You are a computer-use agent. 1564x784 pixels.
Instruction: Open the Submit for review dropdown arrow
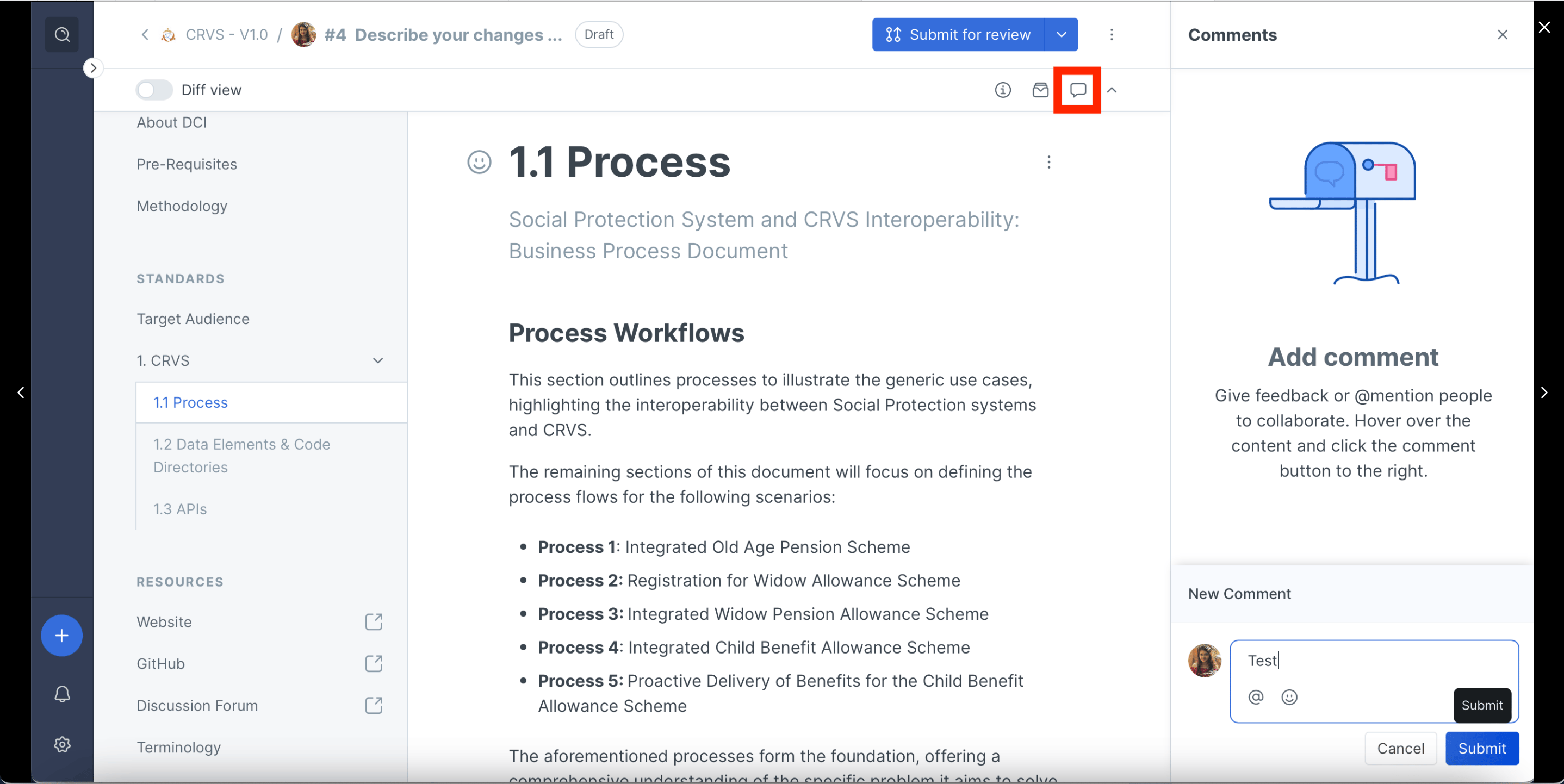pos(1062,35)
